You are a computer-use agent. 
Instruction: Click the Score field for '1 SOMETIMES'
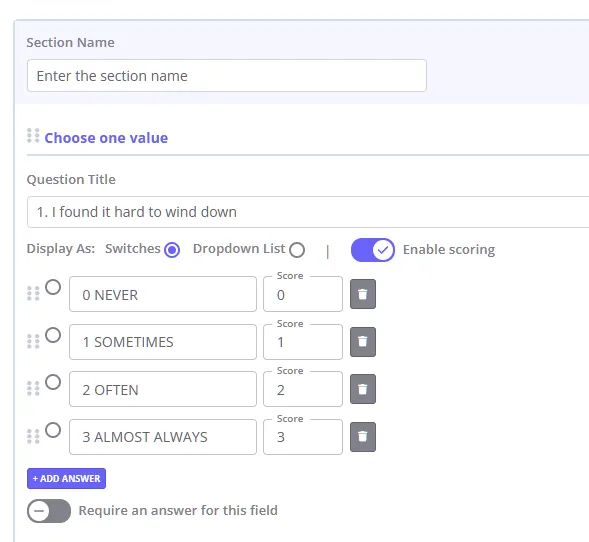click(x=303, y=342)
